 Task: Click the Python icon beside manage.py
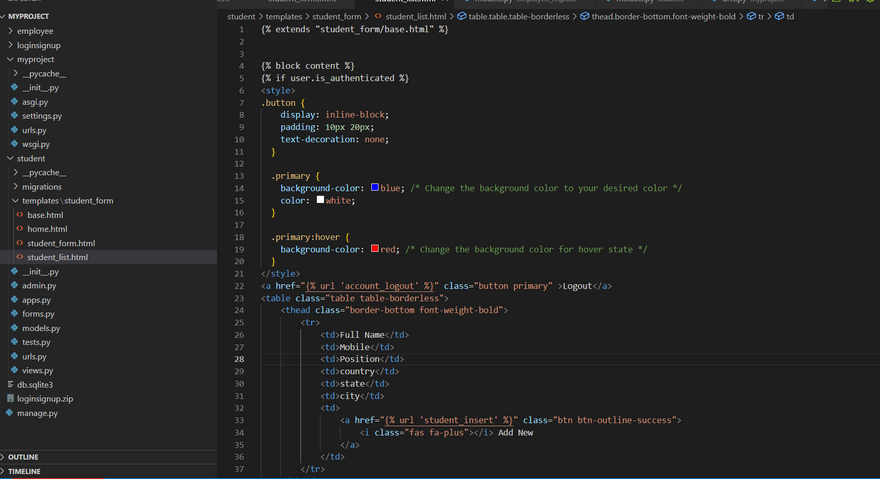10,413
